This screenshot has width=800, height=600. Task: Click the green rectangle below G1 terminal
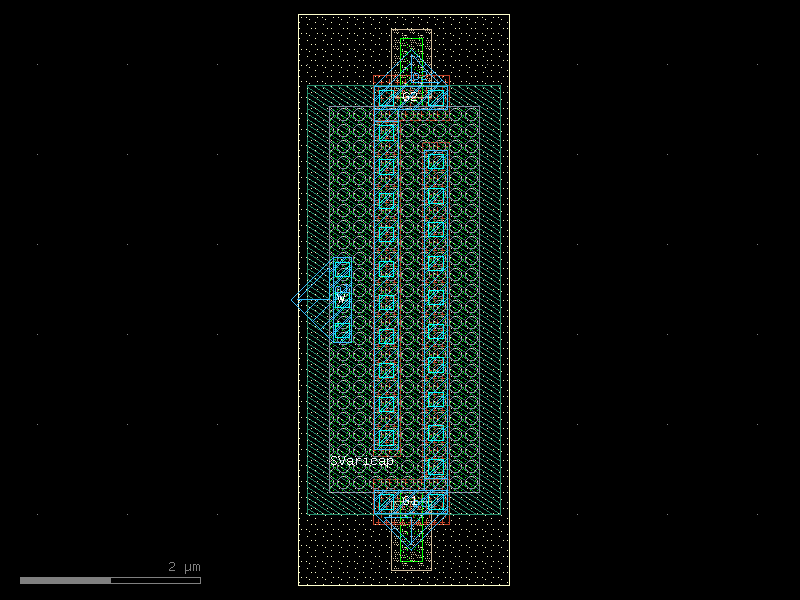[411, 542]
